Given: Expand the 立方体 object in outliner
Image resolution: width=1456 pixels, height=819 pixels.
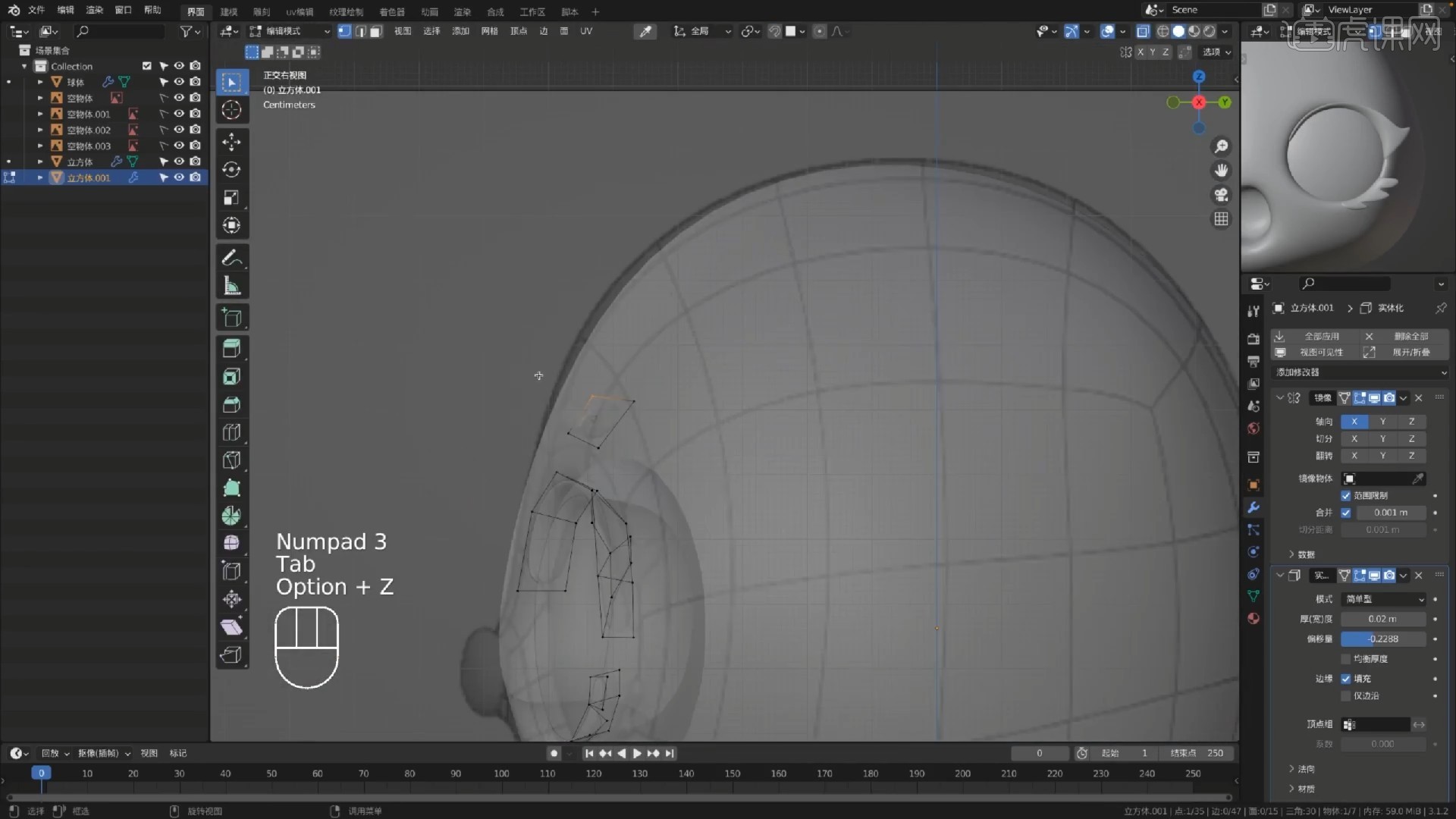Looking at the screenshot, I should [40, 162].
